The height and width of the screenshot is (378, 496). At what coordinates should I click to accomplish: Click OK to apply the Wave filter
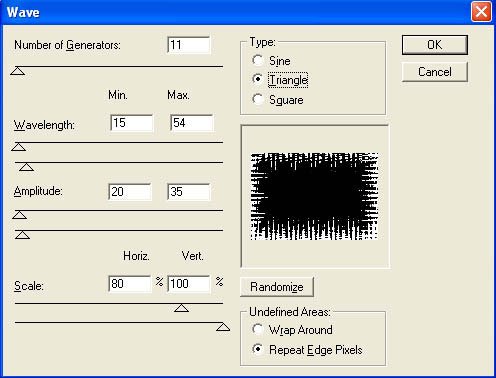435,45
